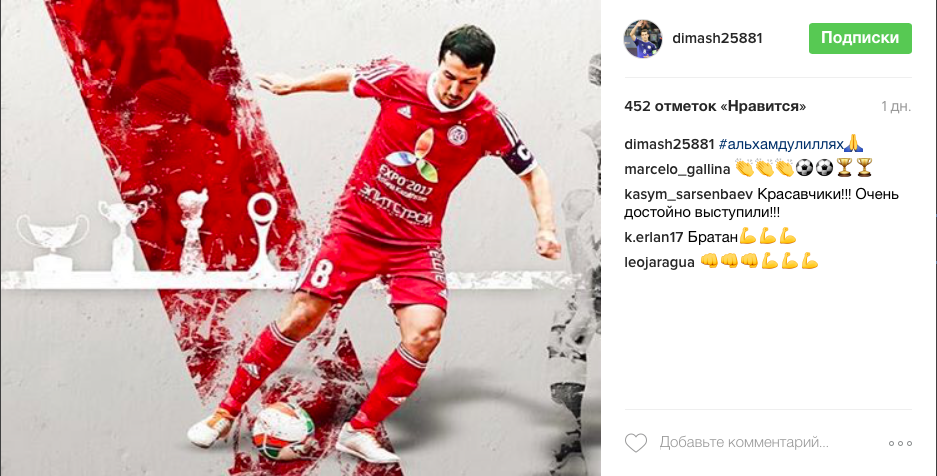Open the three-dots more options menu

(900, 443)
